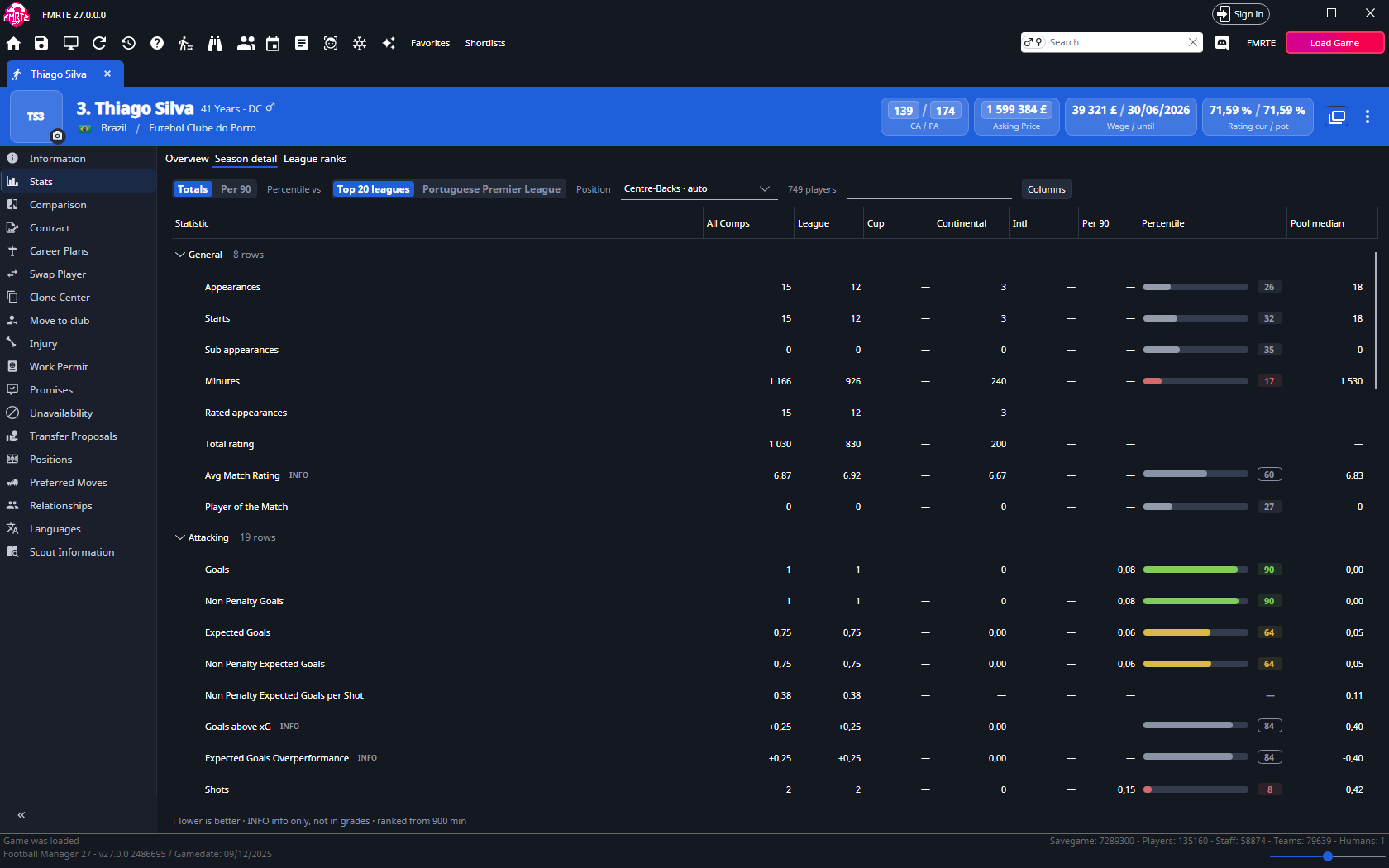The image size is (1389, 868).
Task: Collapse sidebar with double chevron icon
Action: coord(21,815)
